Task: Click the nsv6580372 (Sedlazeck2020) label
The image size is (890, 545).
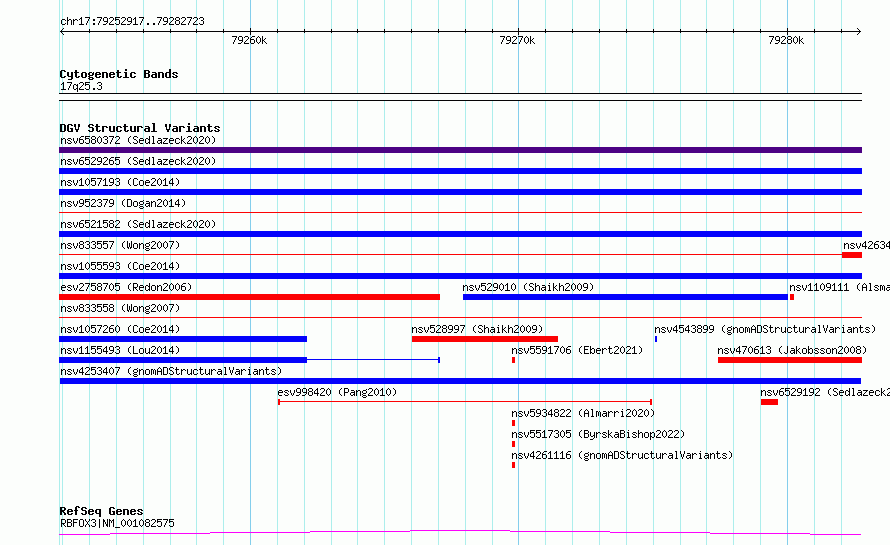Action: pos(138,140)
